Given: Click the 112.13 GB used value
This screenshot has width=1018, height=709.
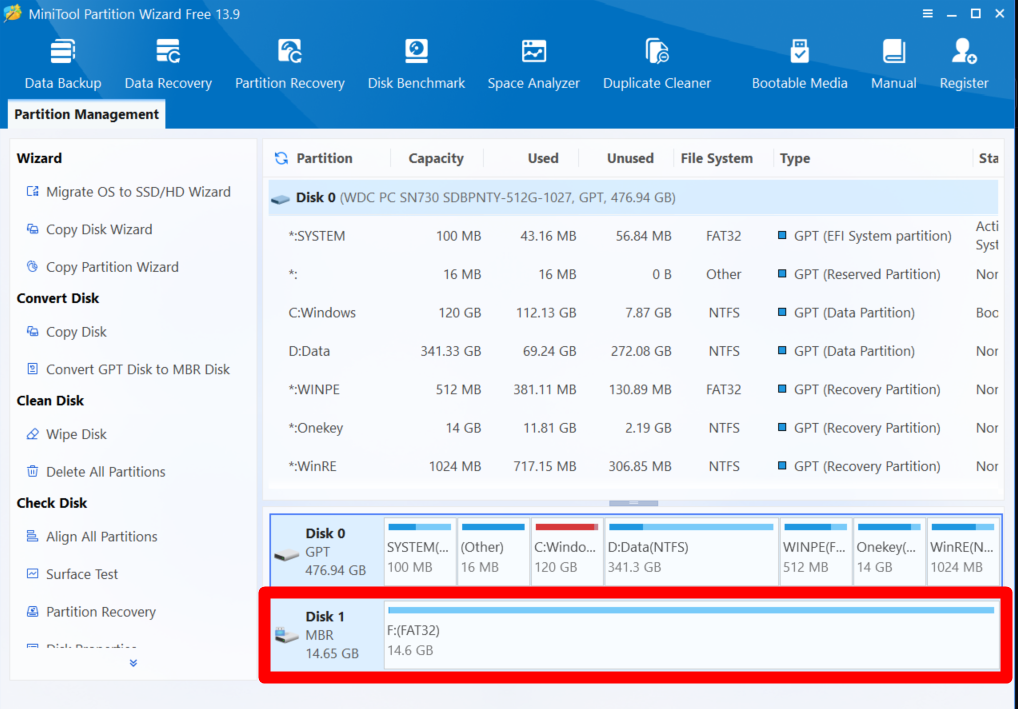Looking at the screenshot, I should pos(546,313).
